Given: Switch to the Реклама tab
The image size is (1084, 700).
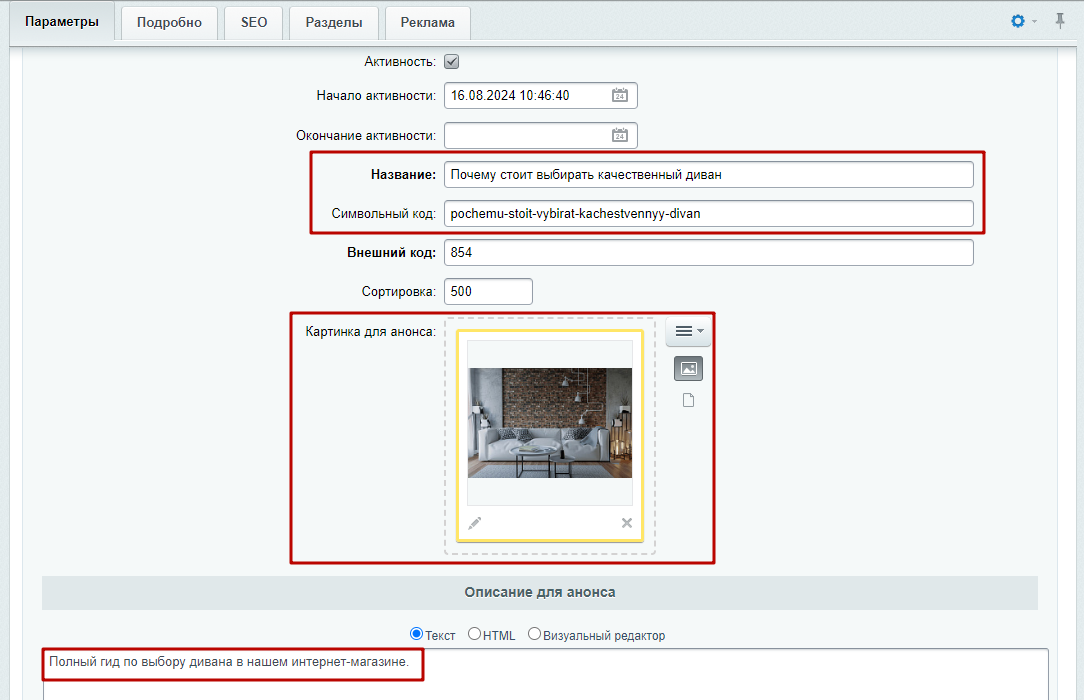Looking at the screenshot, I should click(x=427, y=23).
